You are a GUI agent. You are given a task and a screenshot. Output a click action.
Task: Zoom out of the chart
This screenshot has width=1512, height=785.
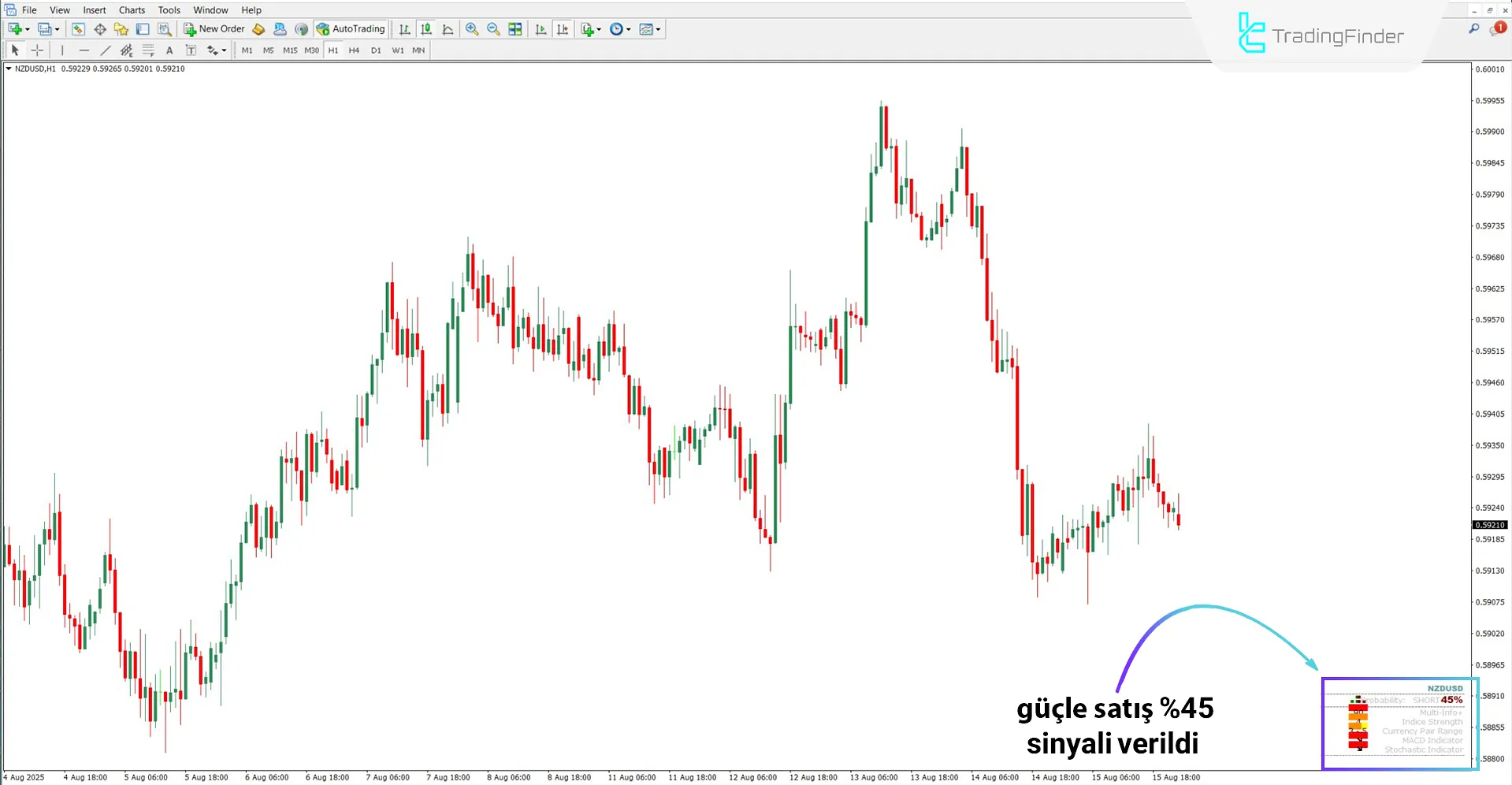[493, 29]
